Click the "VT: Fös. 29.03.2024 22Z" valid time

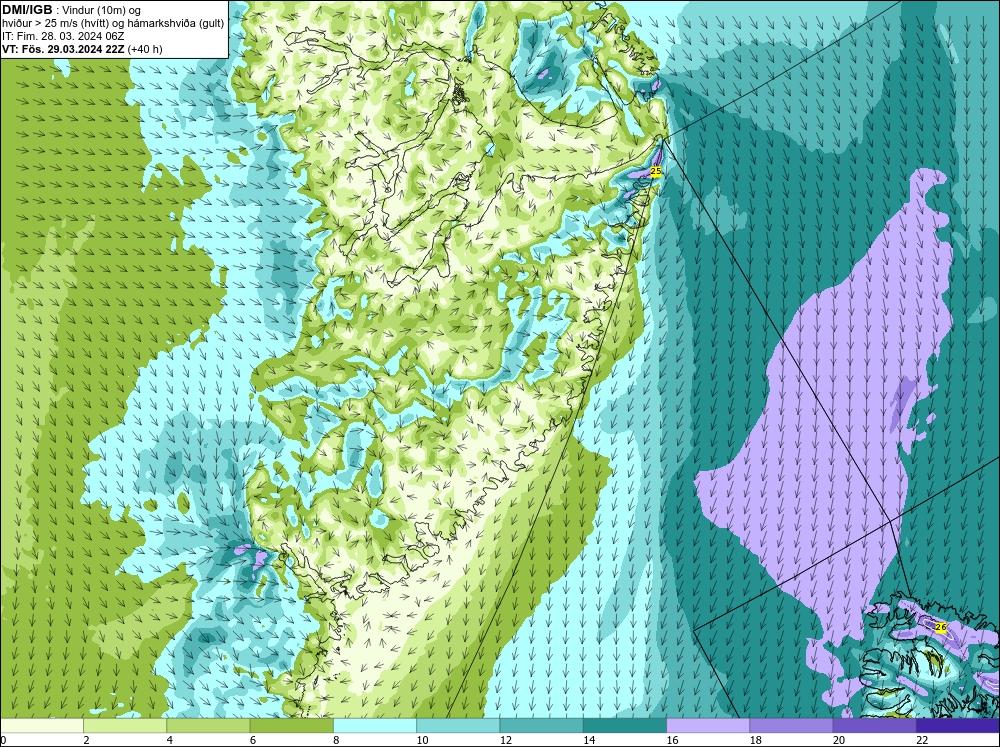tap(64, 49)
